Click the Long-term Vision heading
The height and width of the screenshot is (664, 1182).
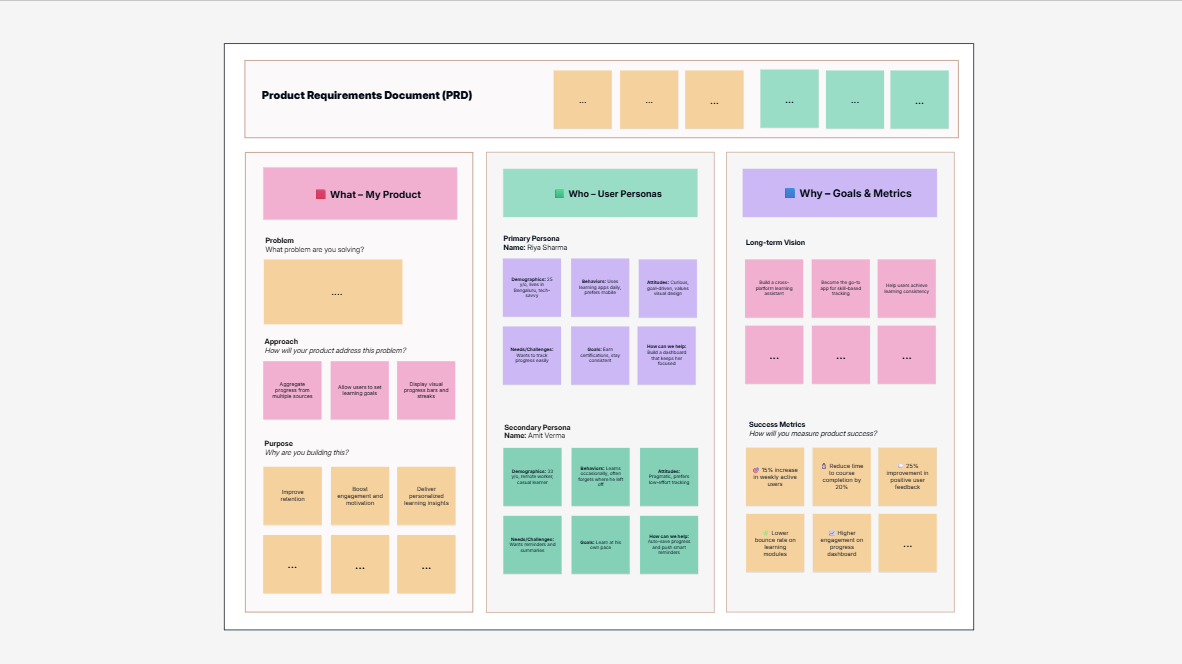[775, 243]
